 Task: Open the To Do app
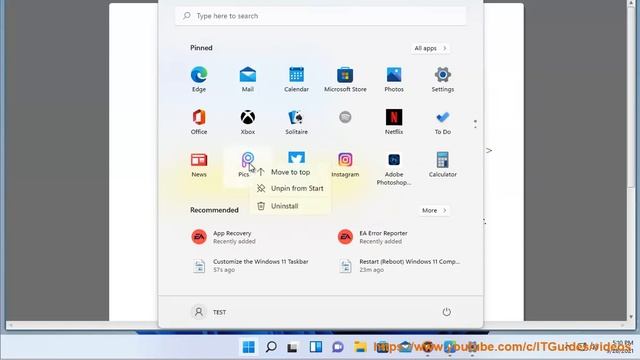click(443, 122)
